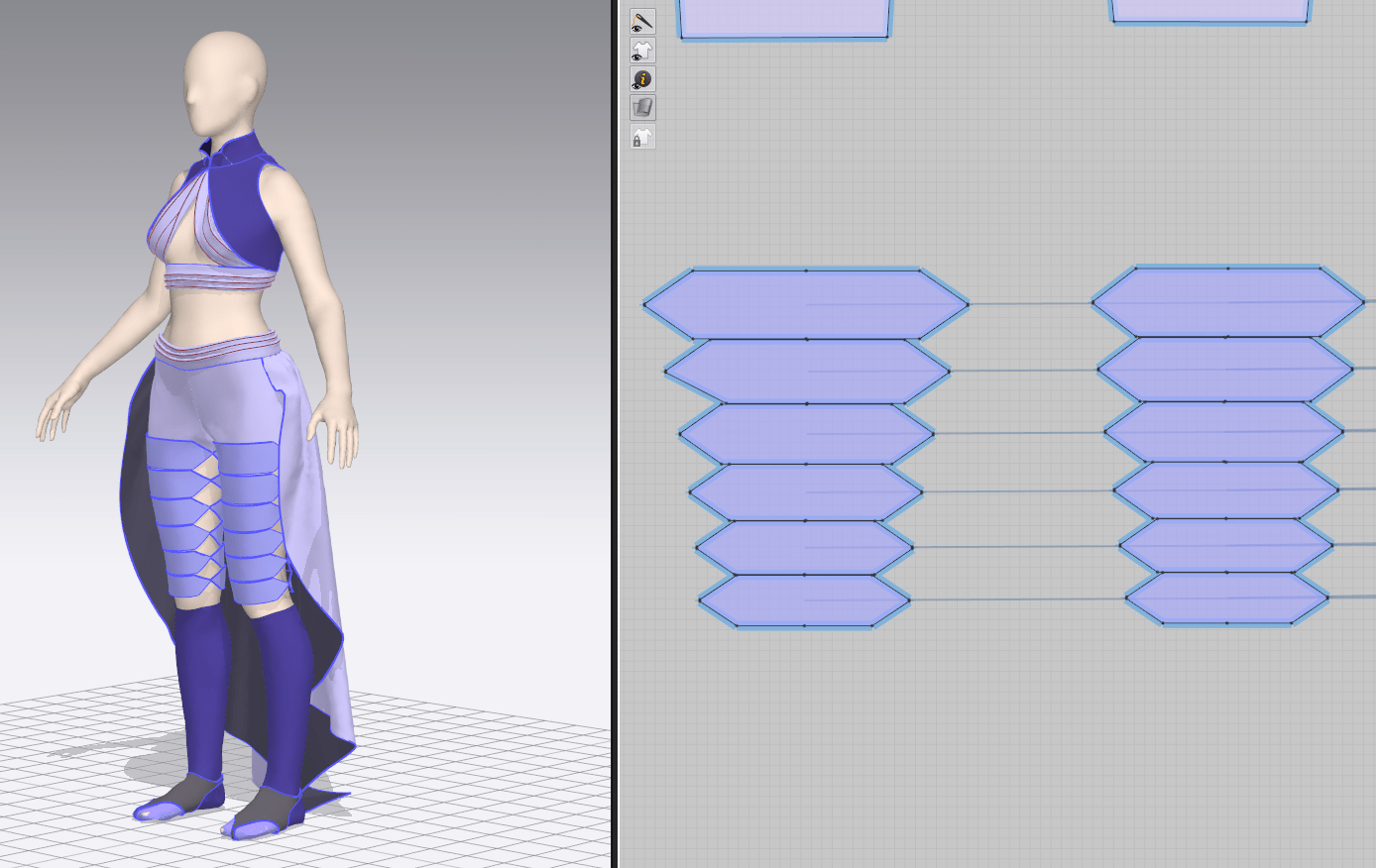Select the striped waistband on the shorts
The height and width of the screenshot is (868, 1378).
tap(213, 350)
